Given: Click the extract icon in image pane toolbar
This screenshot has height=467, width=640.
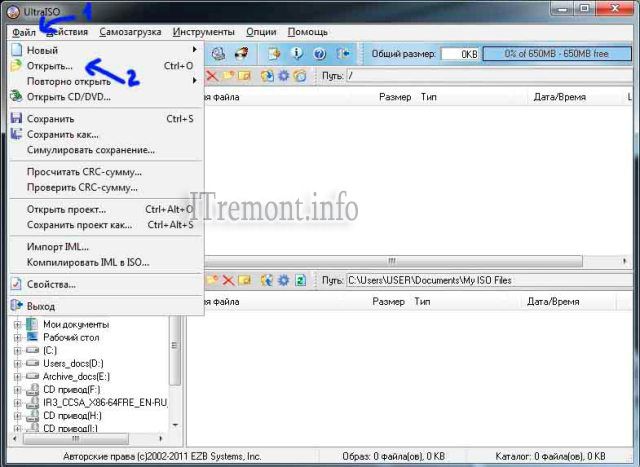Looking at the screenshot, I should coord(267,76).
